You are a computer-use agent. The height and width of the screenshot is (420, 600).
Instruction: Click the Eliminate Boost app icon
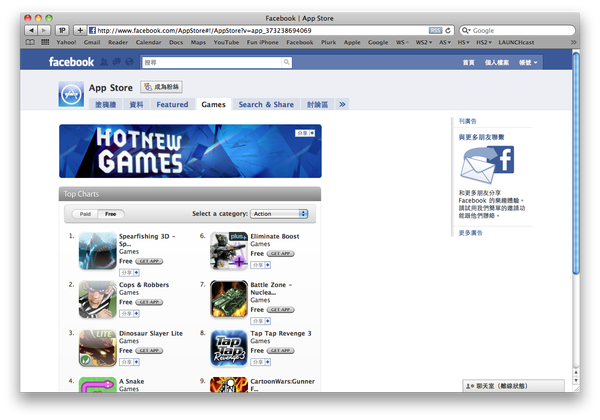pyautogui.click(x=229, y=251)
